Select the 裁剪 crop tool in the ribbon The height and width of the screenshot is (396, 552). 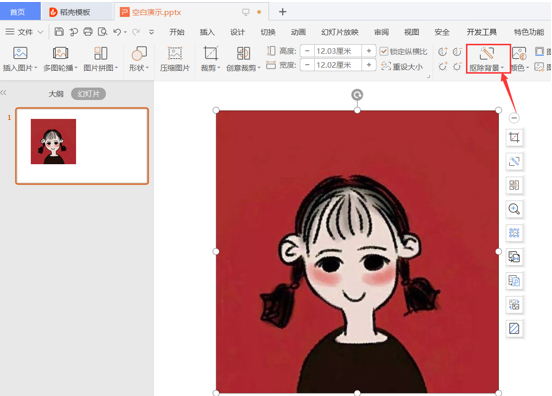point(211,53)
